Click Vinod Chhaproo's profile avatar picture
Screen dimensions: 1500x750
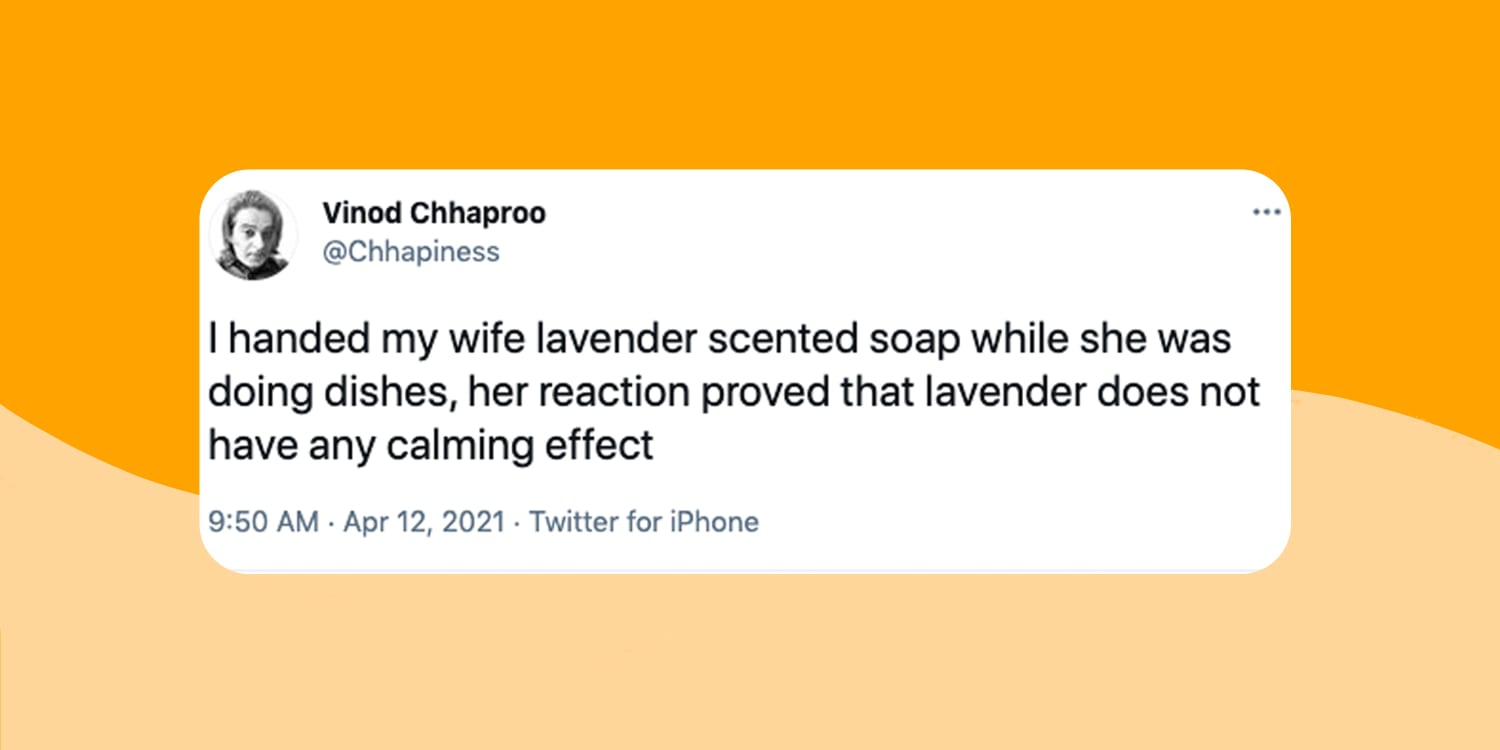pyautogui.click(x=252, y=234)
